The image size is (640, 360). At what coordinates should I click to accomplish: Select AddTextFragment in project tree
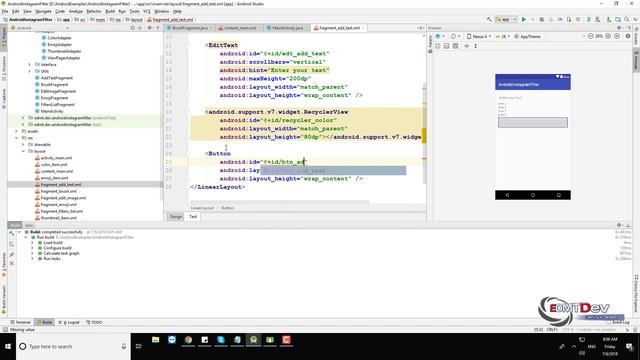pos(57,78)
